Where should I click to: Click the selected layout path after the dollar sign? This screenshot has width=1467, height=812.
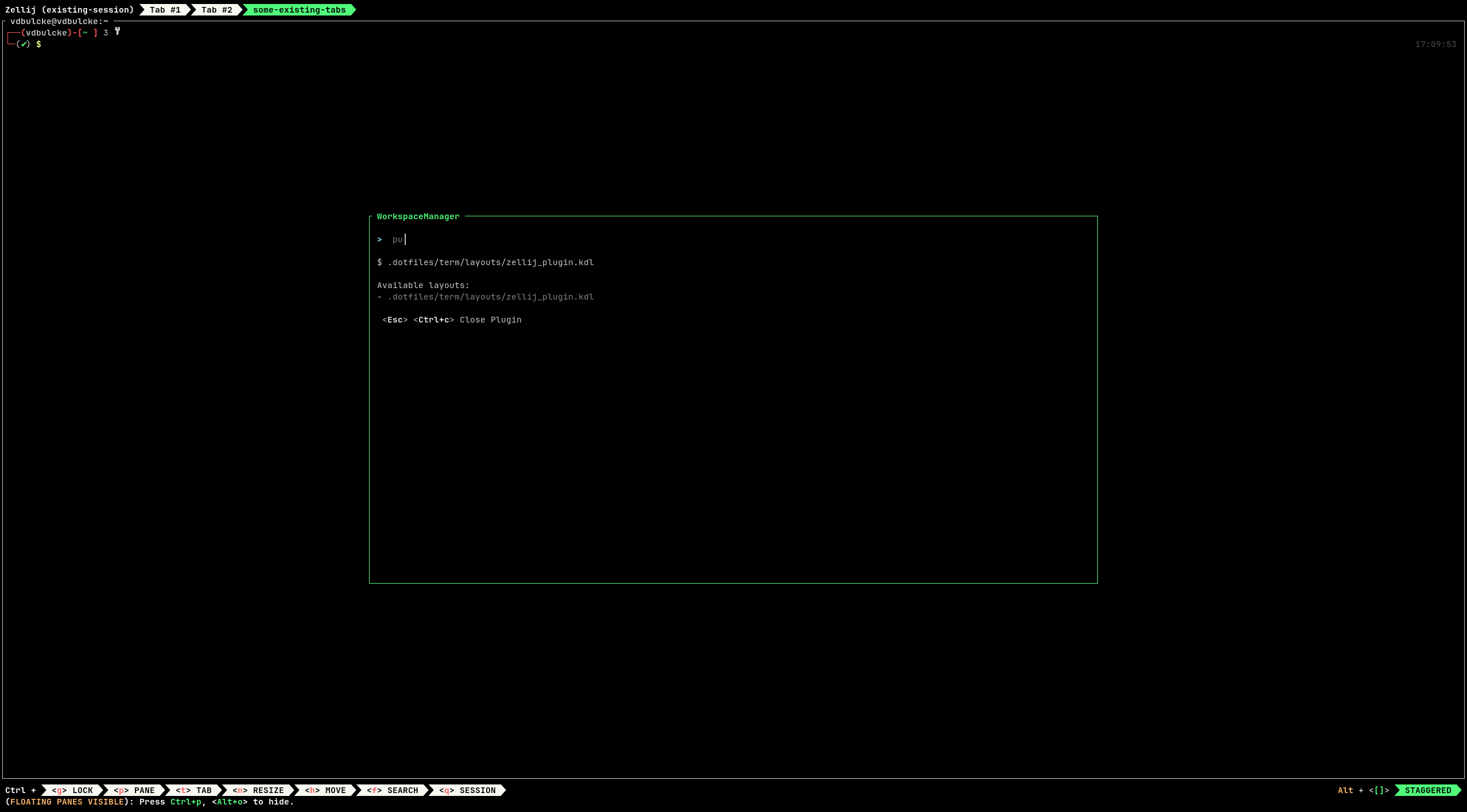coord(490,262)
